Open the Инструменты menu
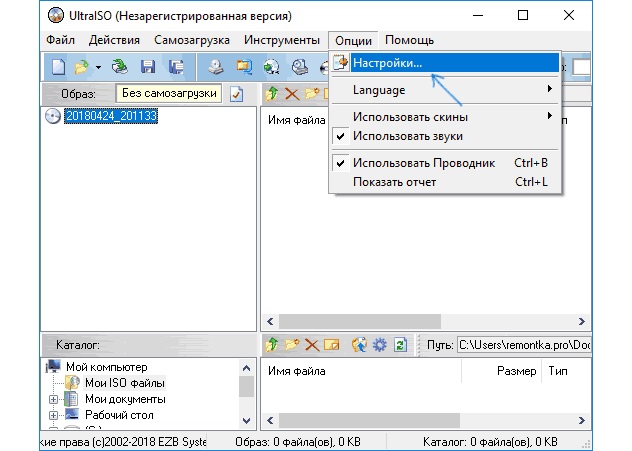The image size is (632, 451). click(x=282, y=40)
